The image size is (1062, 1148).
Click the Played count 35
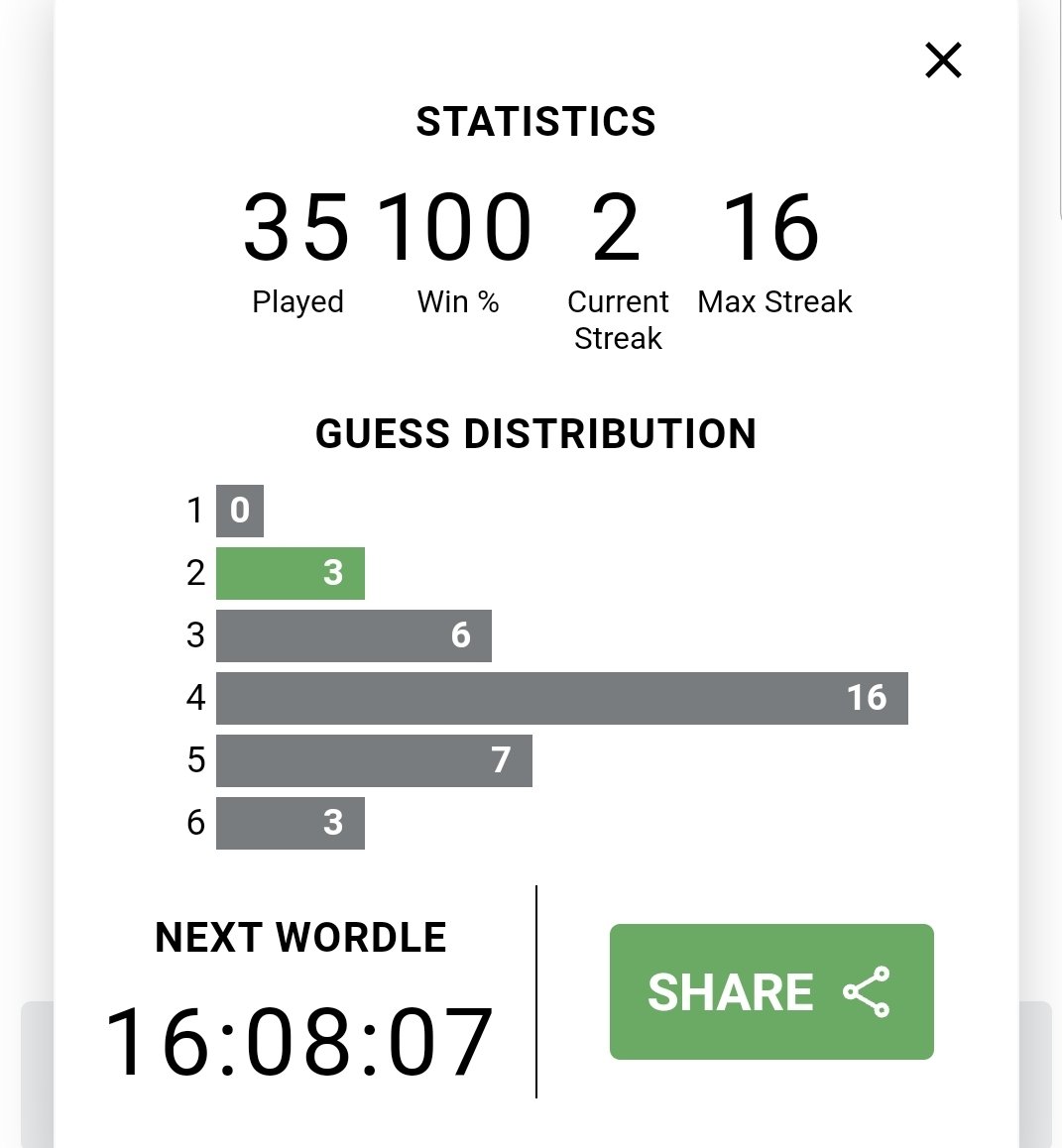[x=296, y=227]
